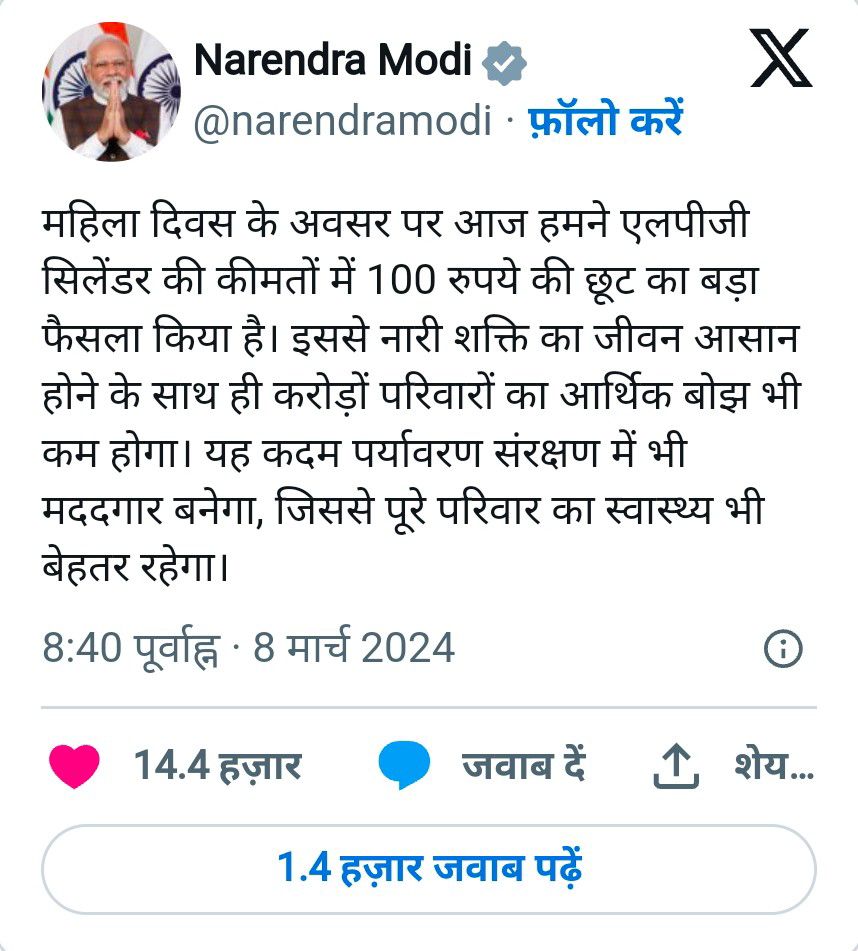Open the @narendramodi handle link
Image resolution: width=858 pixels, height=951 pixels.
[342, 120]
